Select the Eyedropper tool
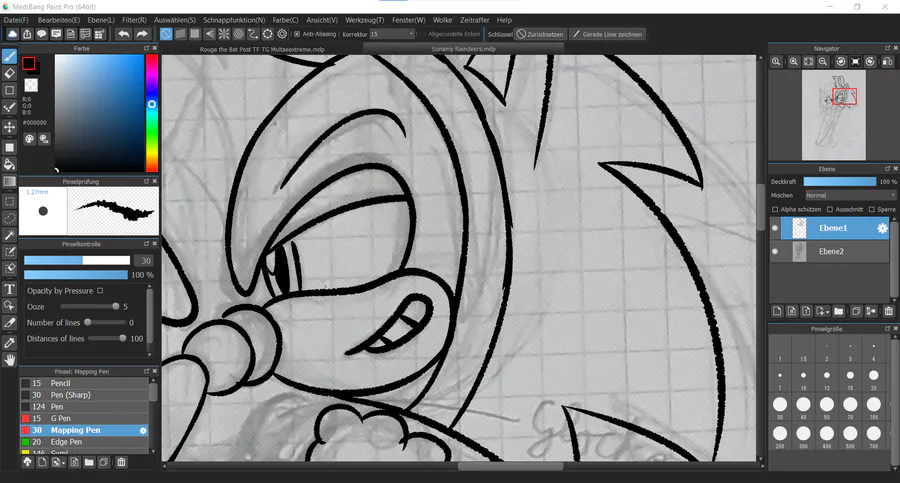Screen dimensions: 900x483 [x=9, y=343]
